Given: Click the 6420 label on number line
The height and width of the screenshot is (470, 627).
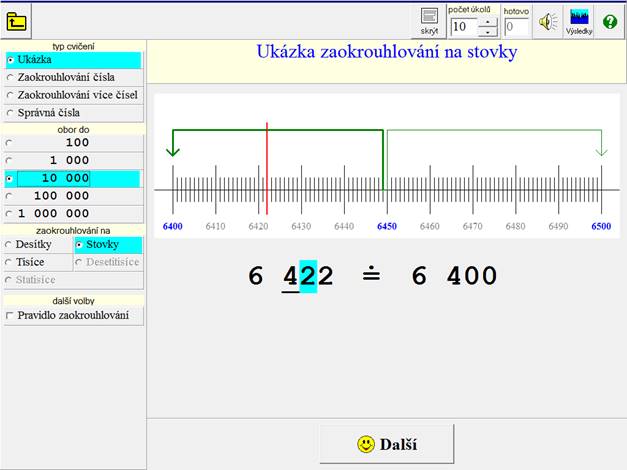Looking at the screenshot, I should tap(258, 226).
